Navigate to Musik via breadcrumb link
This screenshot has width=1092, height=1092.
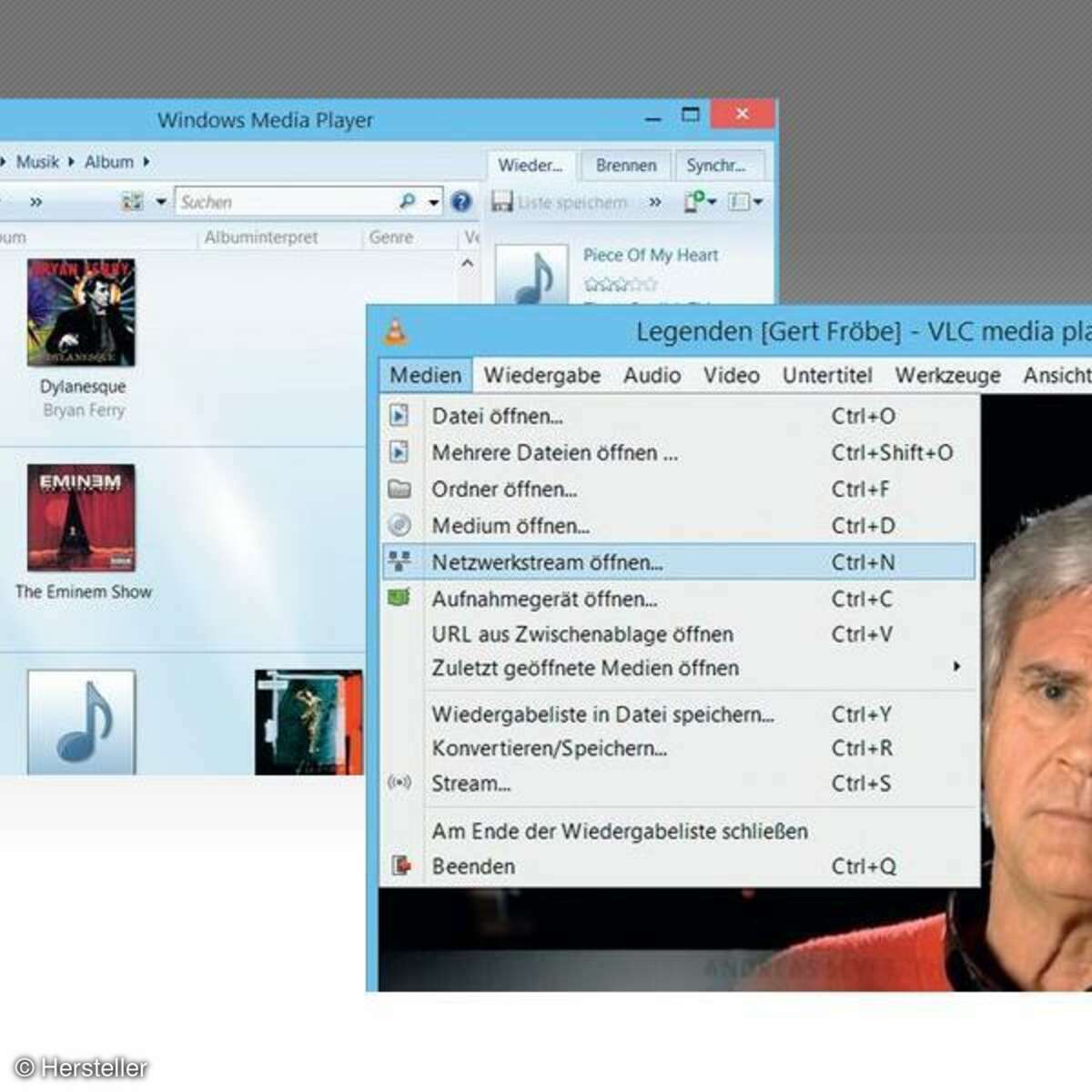(x=37, y=161)
